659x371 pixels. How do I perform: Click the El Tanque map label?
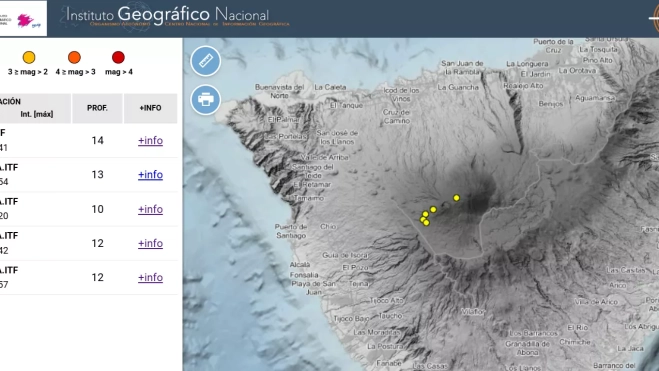click(346, 105)
